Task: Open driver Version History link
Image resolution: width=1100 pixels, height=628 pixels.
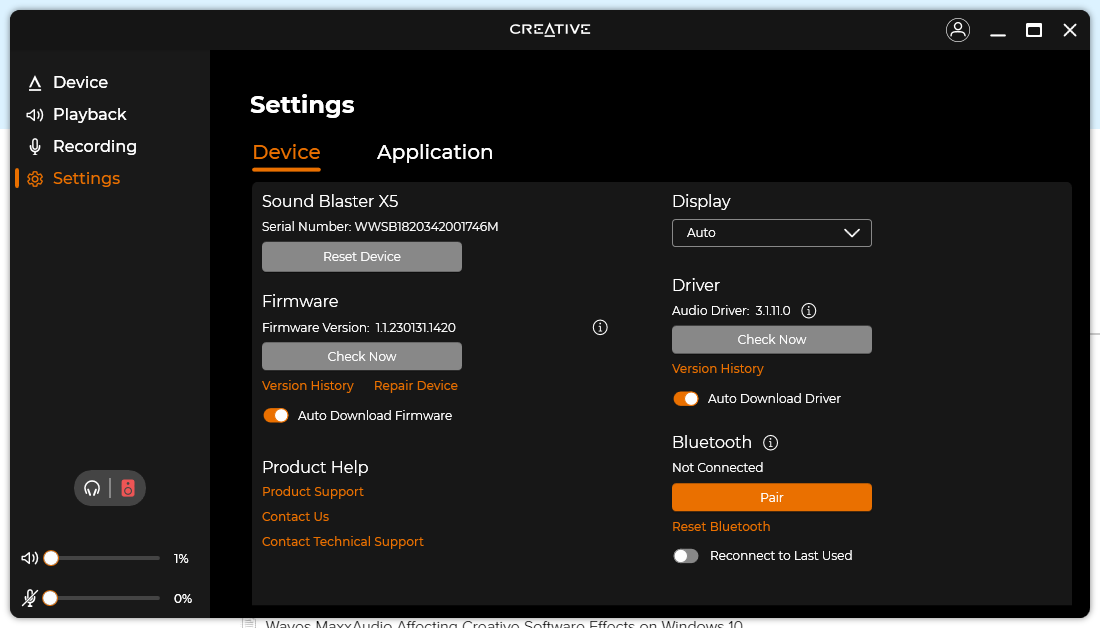Action: (718, 369)
